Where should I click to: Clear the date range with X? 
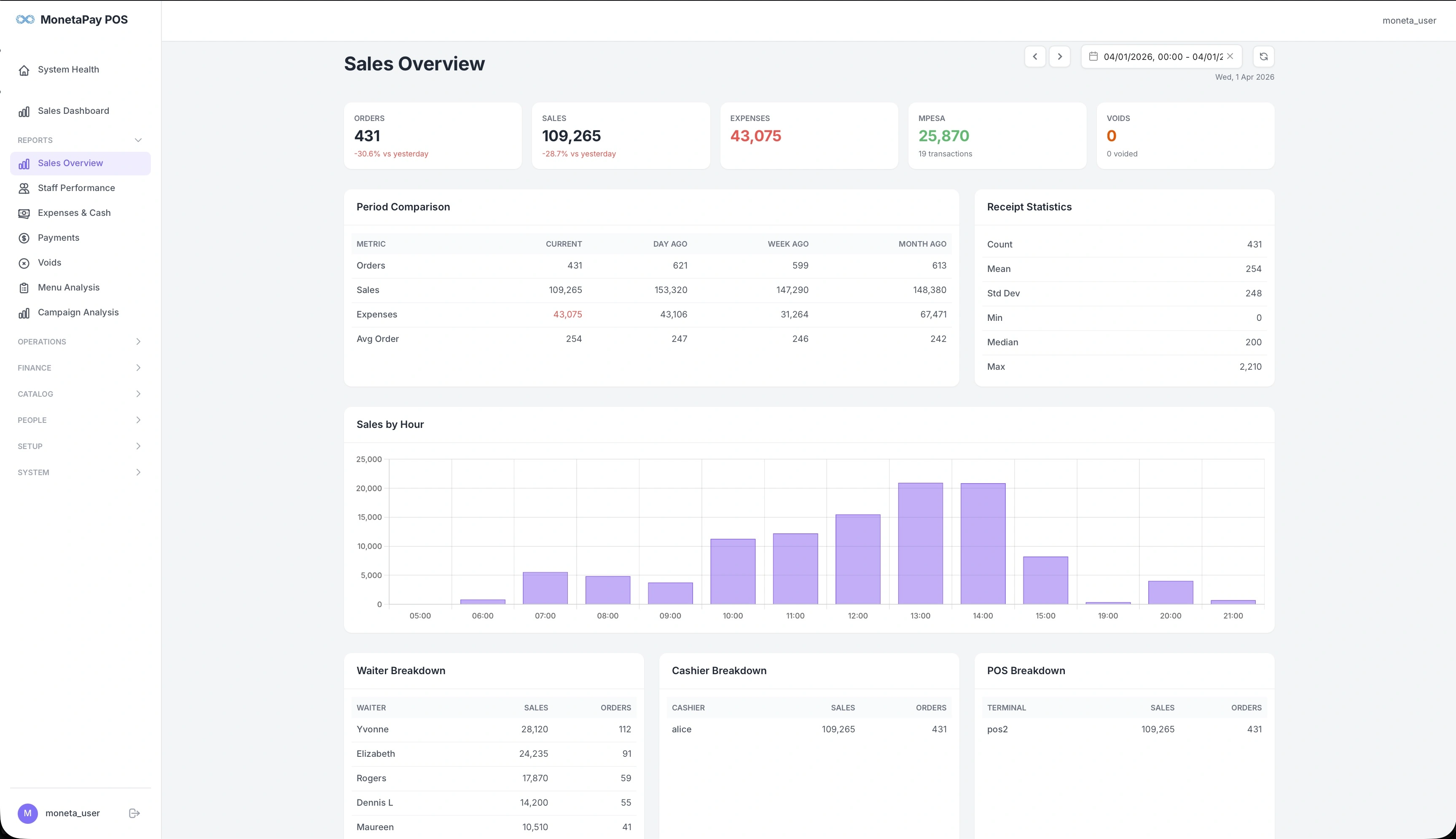[x=1230, y=56]
